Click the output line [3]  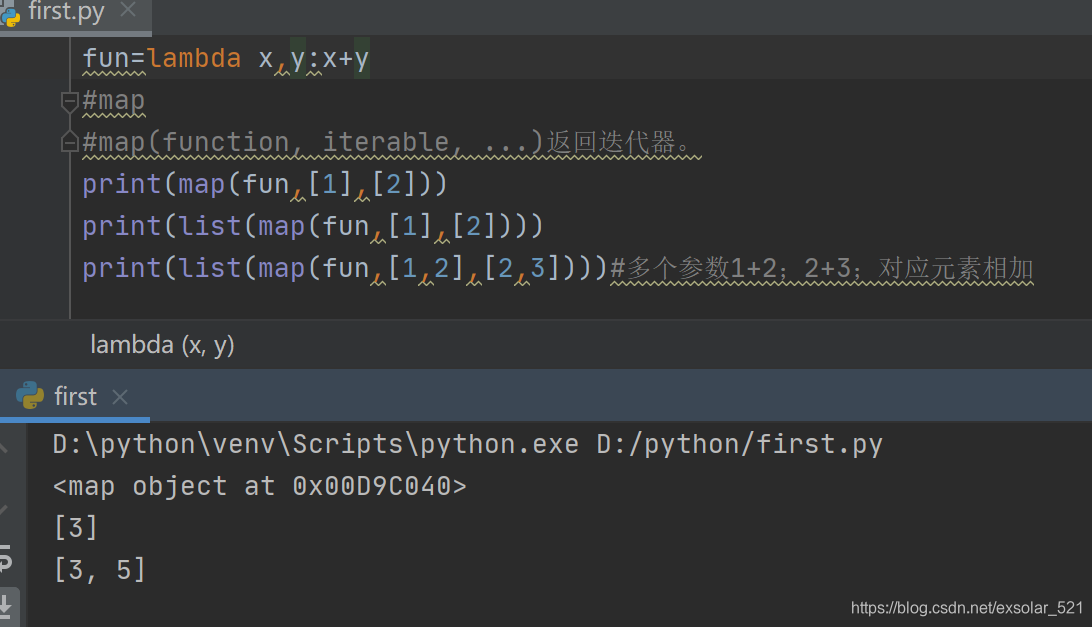(76, 528)
